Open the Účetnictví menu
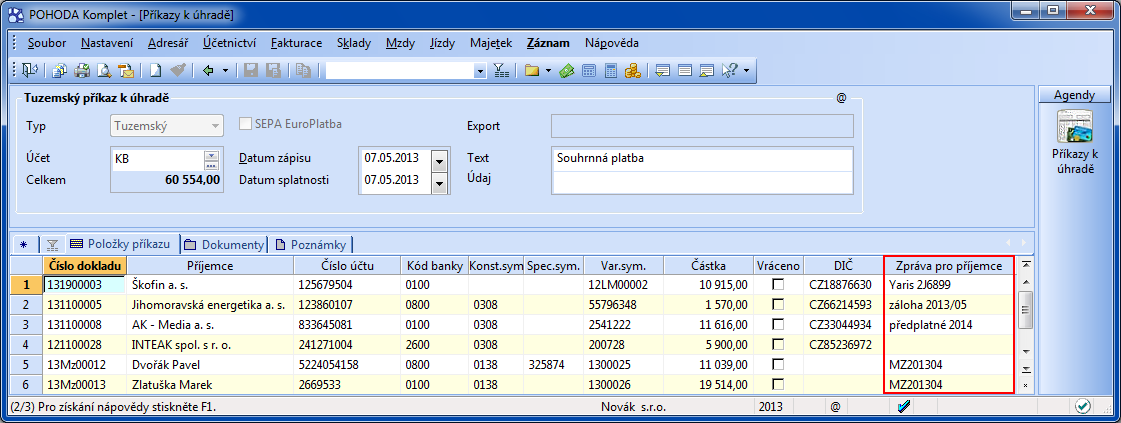Image resolution: width=1121 pixels, height=423 pixels. point(229,43)
